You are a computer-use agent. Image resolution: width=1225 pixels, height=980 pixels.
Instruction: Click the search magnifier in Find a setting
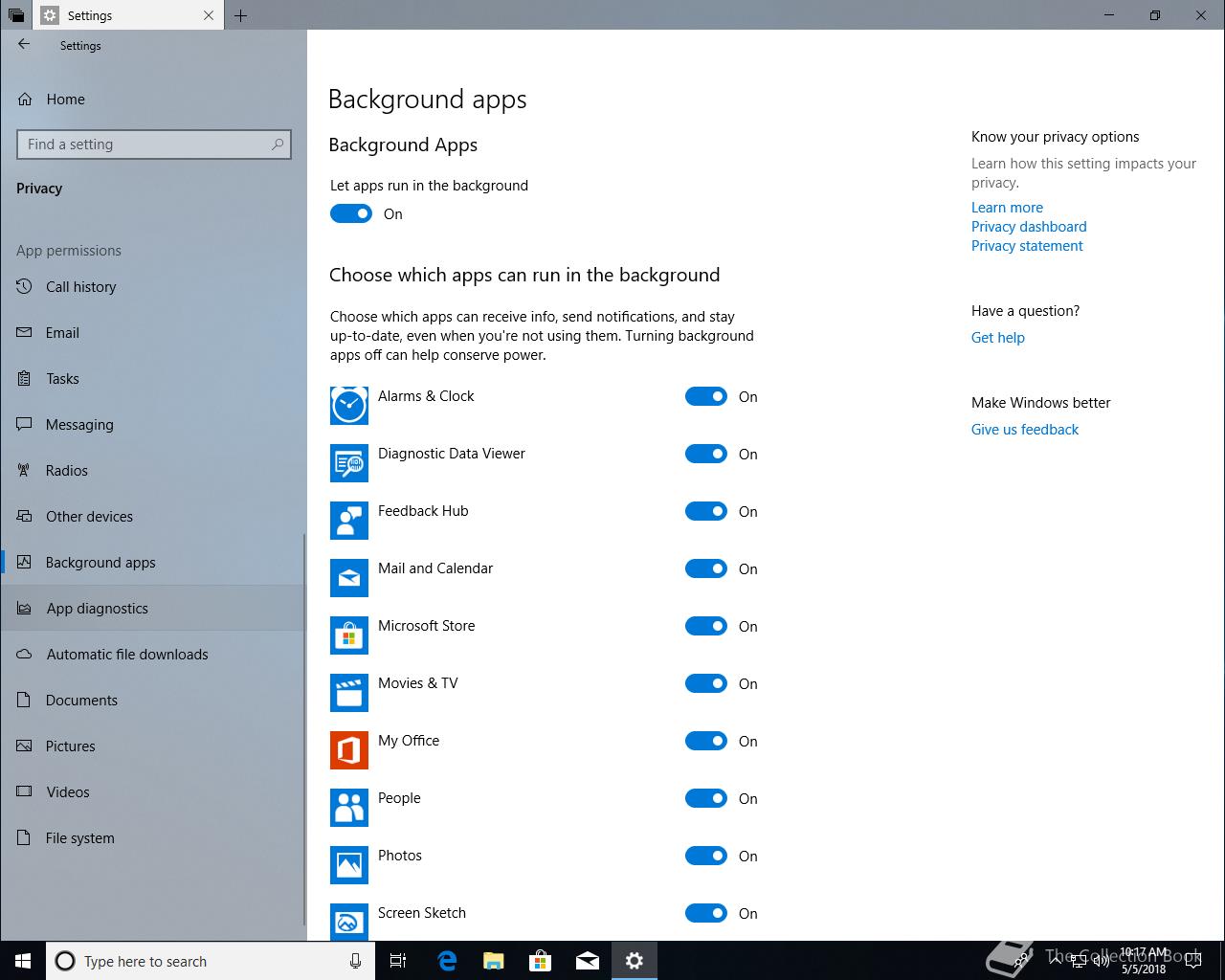tap(278, 145)
